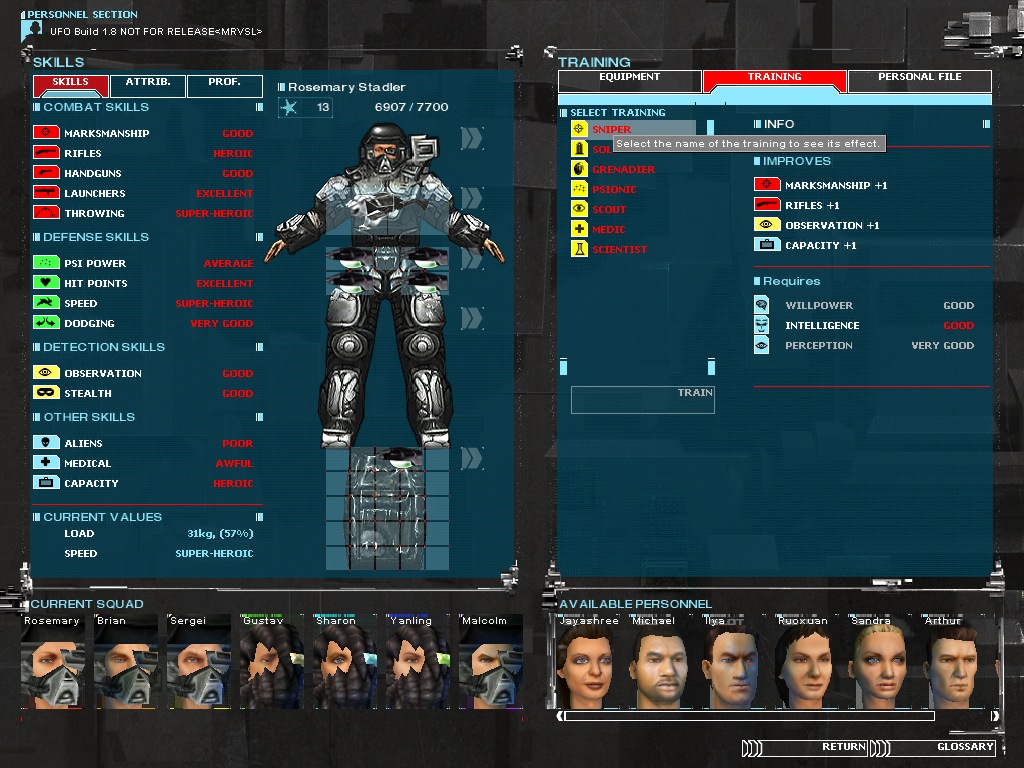Click the Grenadier grenade icon
The image size is (1024, 768).
point(578,168)
